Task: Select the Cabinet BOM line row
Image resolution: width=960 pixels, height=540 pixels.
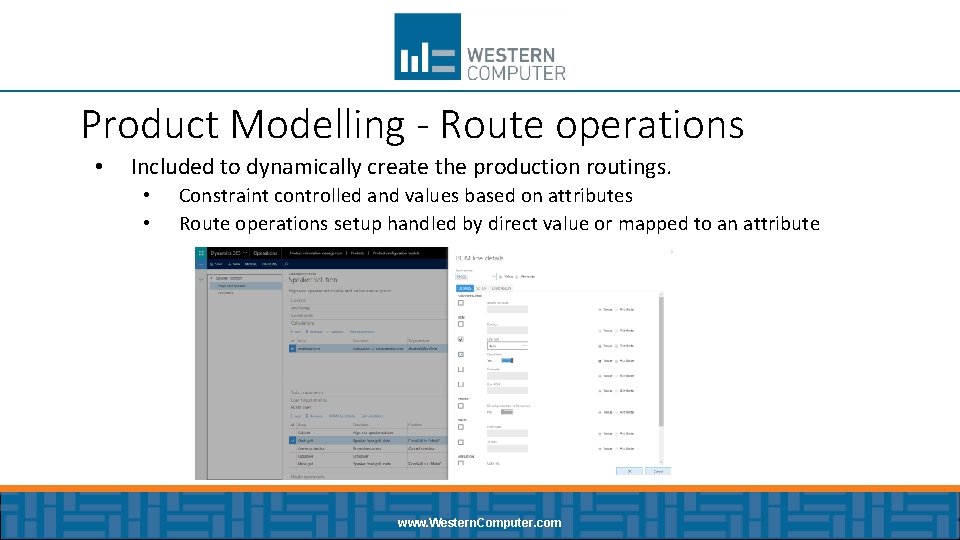Action: [x=368, y=432]
